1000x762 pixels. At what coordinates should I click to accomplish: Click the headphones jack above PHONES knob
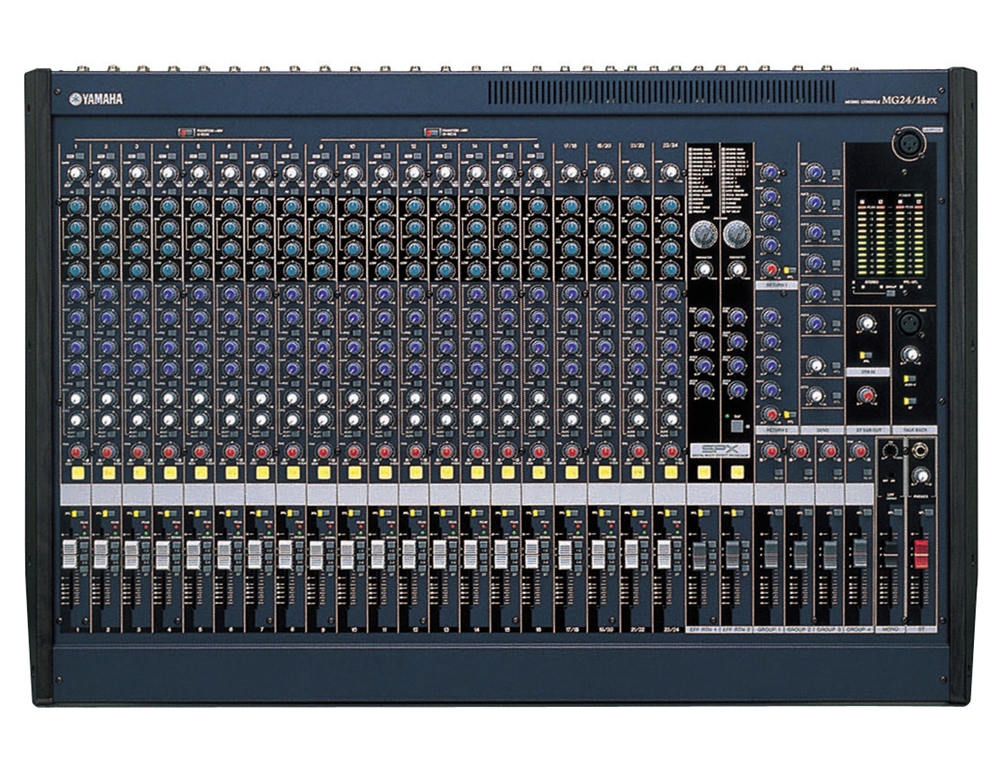click(921, 450)
